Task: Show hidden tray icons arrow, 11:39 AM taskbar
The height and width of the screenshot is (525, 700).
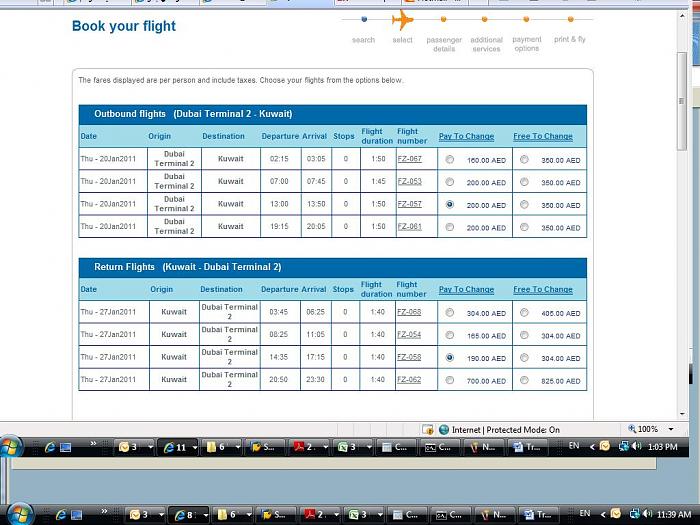Action: tap(603, 514)
